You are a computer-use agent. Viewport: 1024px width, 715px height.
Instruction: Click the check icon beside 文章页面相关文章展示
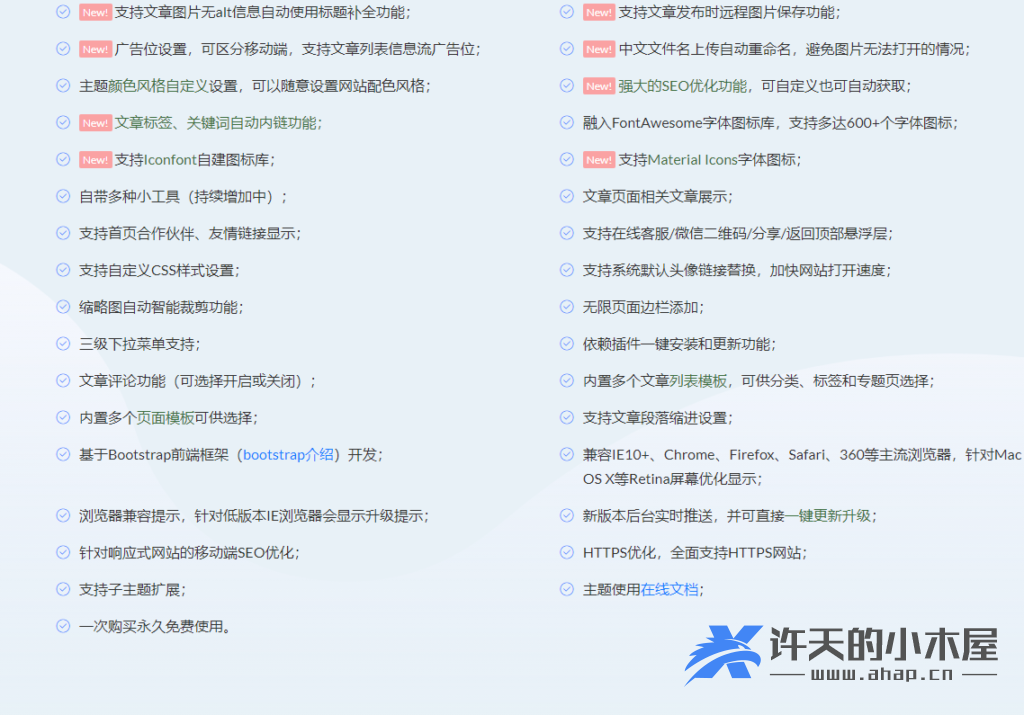tap(567, 197)
